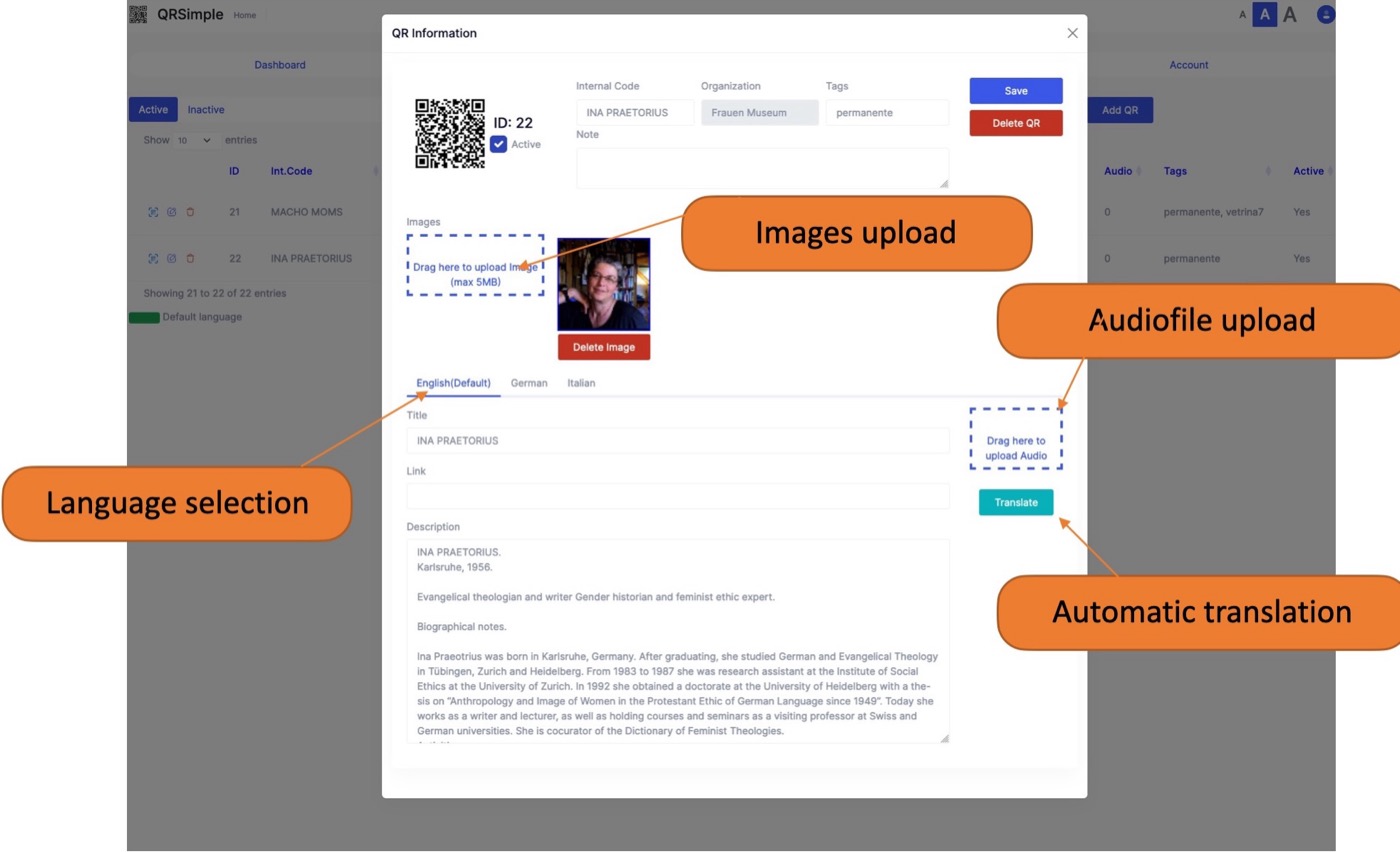Viewport: 1400px width, 852px height.
Task: Switch to the English(Default) language tab
Action: (x=454, y=383)
